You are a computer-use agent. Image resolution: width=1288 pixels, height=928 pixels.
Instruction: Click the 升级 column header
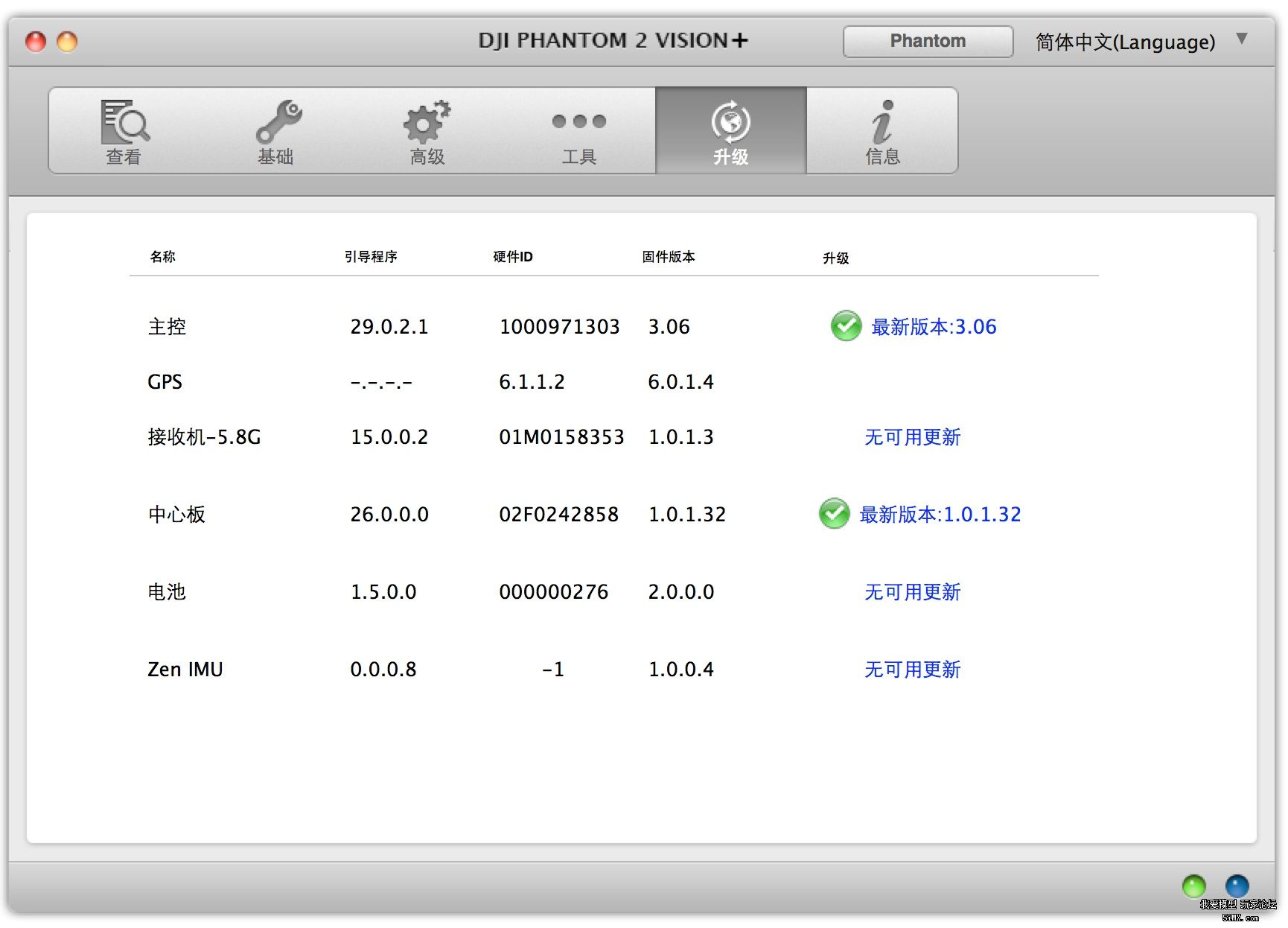point(835,258)
